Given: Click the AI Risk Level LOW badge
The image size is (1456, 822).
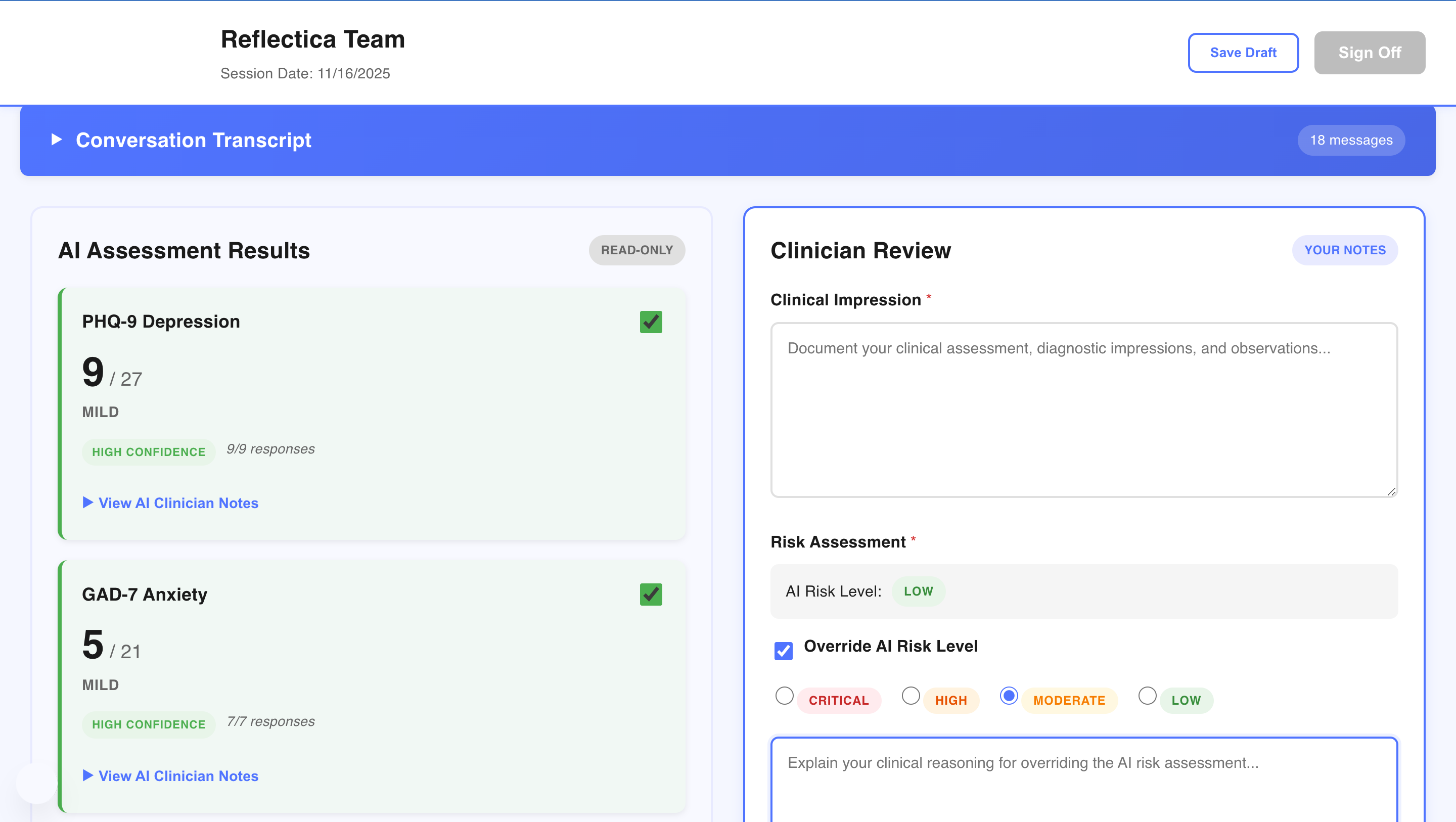Looking at the screenshot, I should click(x=918, y=591).
